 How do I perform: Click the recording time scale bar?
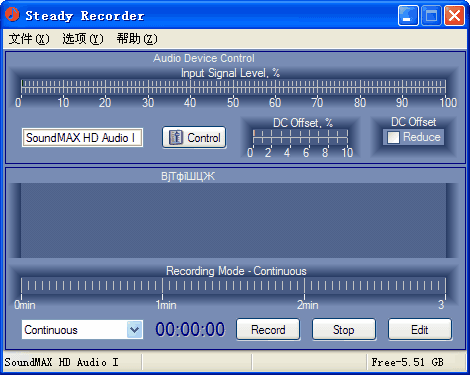click(233, 286)
